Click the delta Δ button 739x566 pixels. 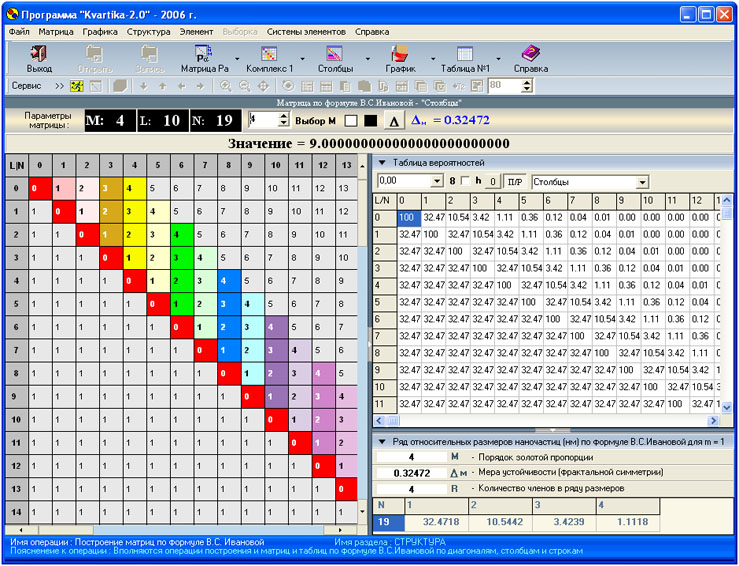[394, 121]
